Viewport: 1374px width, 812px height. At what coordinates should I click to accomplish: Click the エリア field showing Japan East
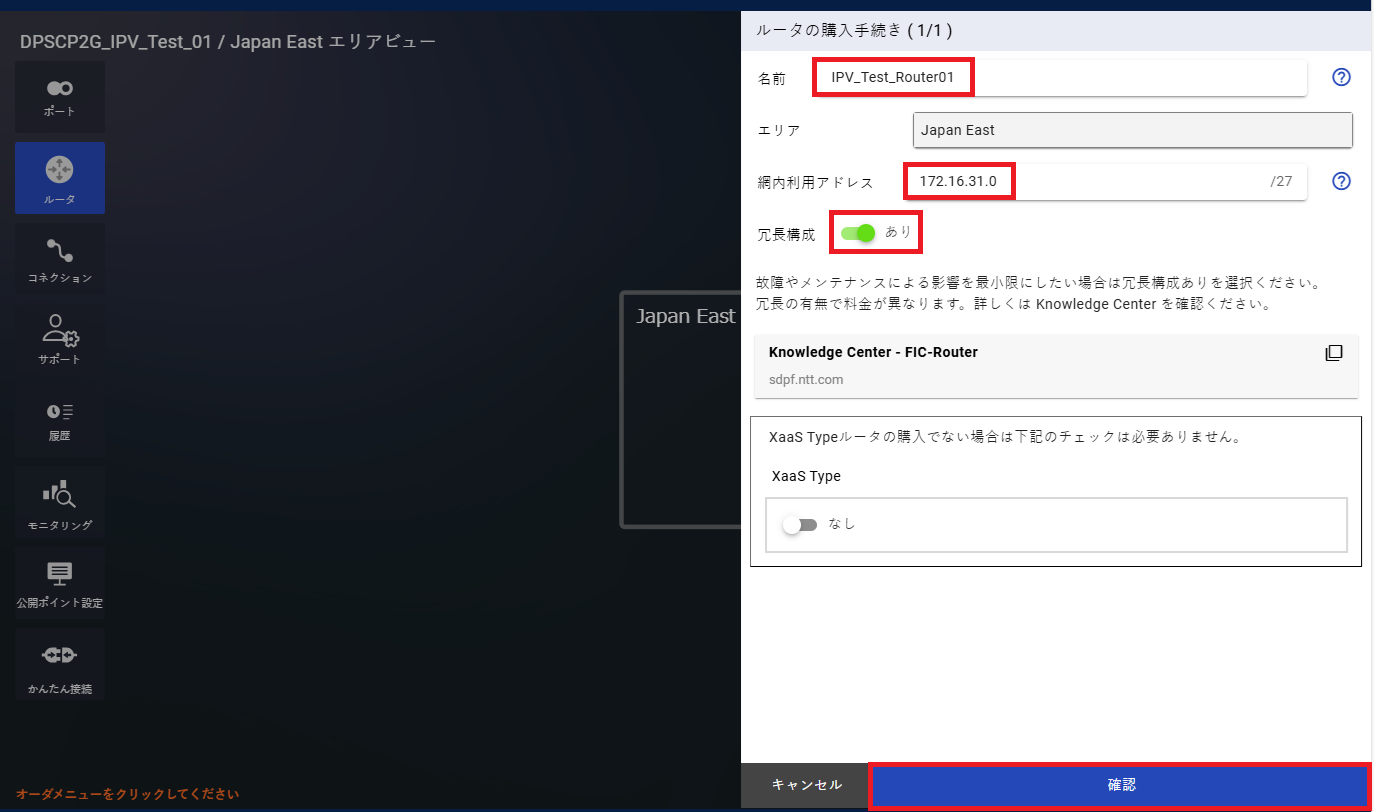pyautogui.click(x=1133, y=130)
